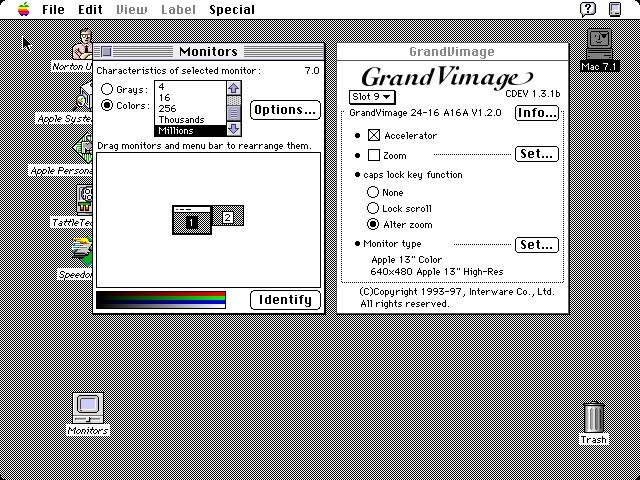The width and height of the screenshot is (640, 480).
Task: Select Grays radio button
Action: (x=107, y=89)
